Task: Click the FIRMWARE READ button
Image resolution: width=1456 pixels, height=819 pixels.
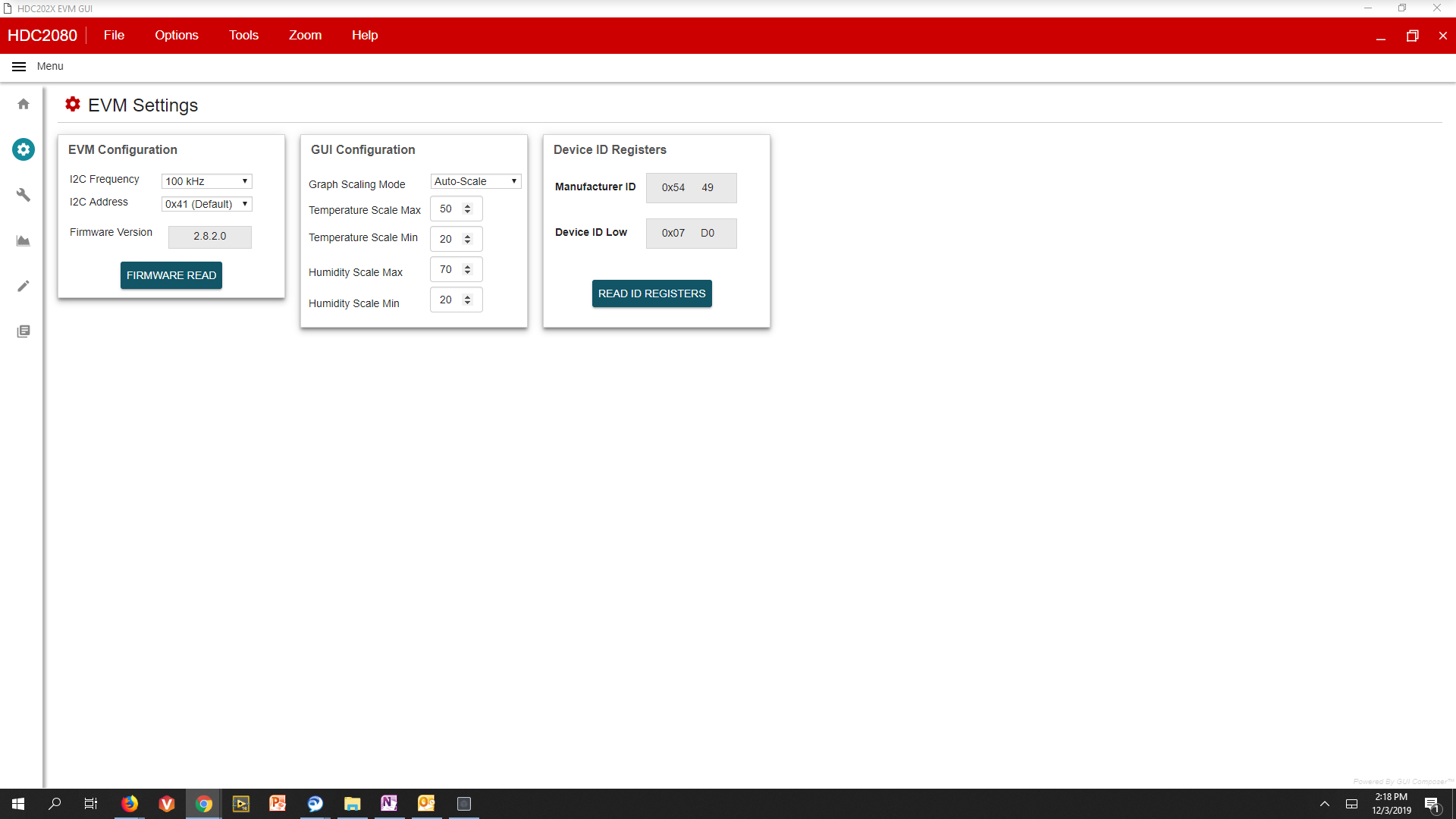Action: pos(170,275)
